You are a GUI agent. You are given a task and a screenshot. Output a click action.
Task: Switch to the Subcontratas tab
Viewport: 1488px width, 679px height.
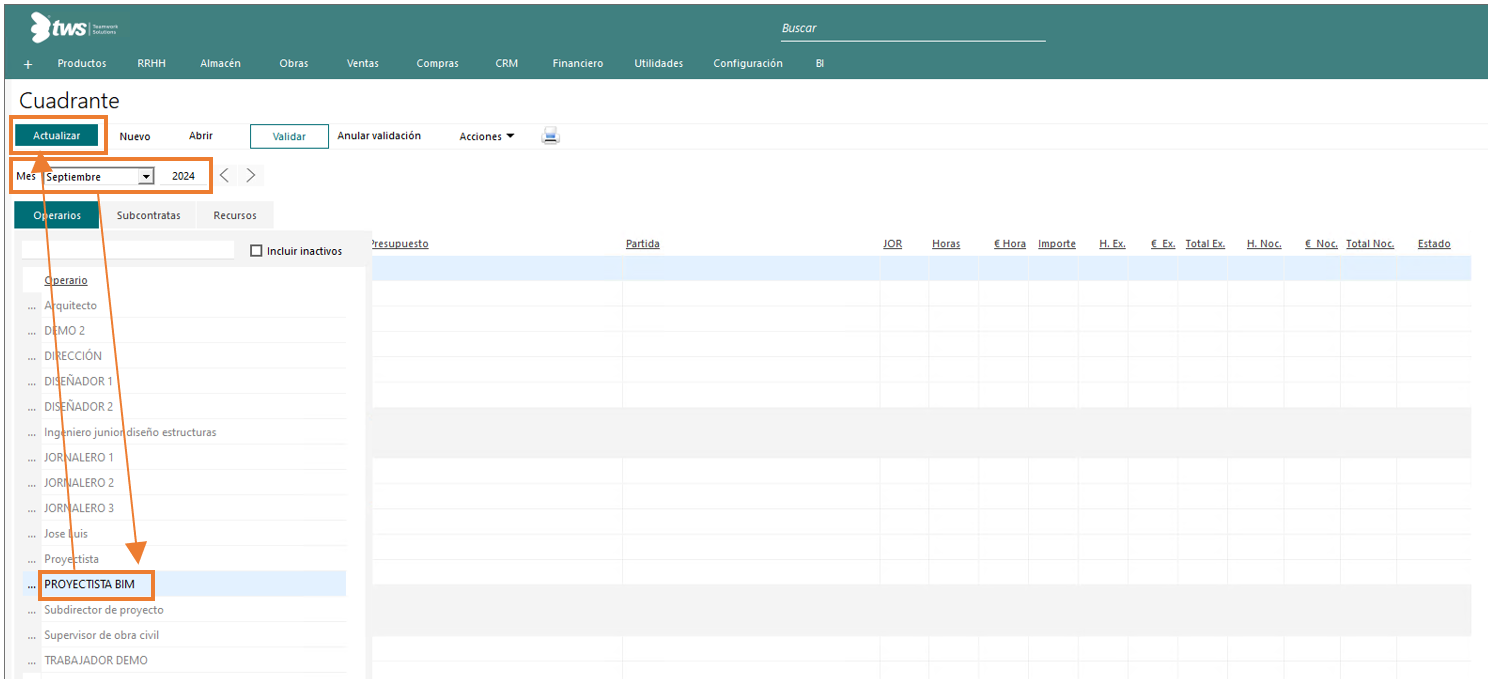pos(149,215)
